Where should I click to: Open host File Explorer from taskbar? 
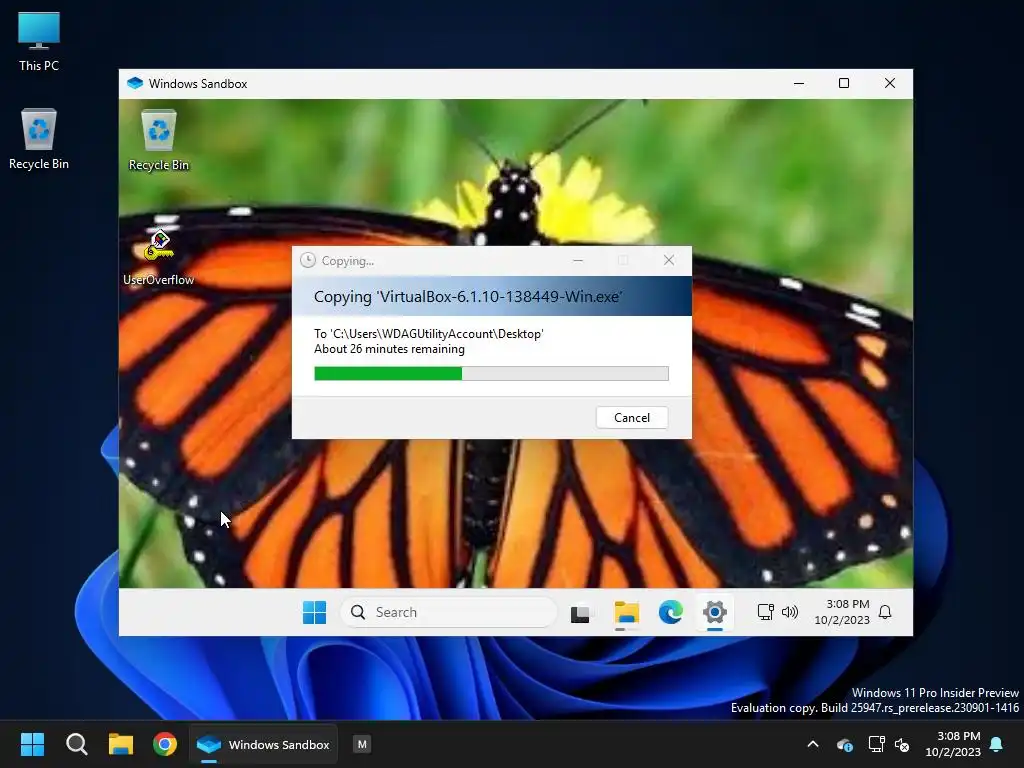[121, 744]
